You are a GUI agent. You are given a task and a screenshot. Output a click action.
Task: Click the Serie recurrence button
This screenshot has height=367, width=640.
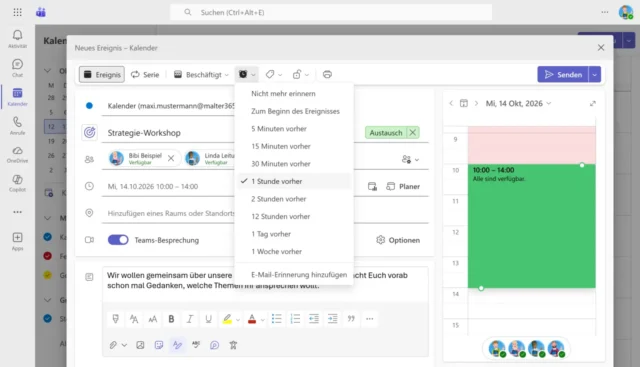click(x=145, y=74)
